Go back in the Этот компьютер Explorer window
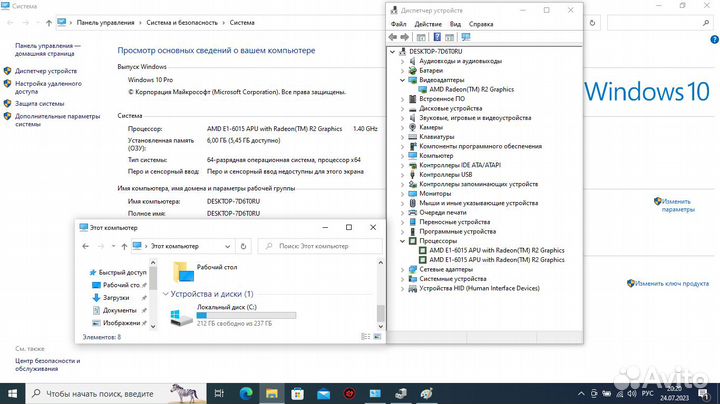 point(85,246)
